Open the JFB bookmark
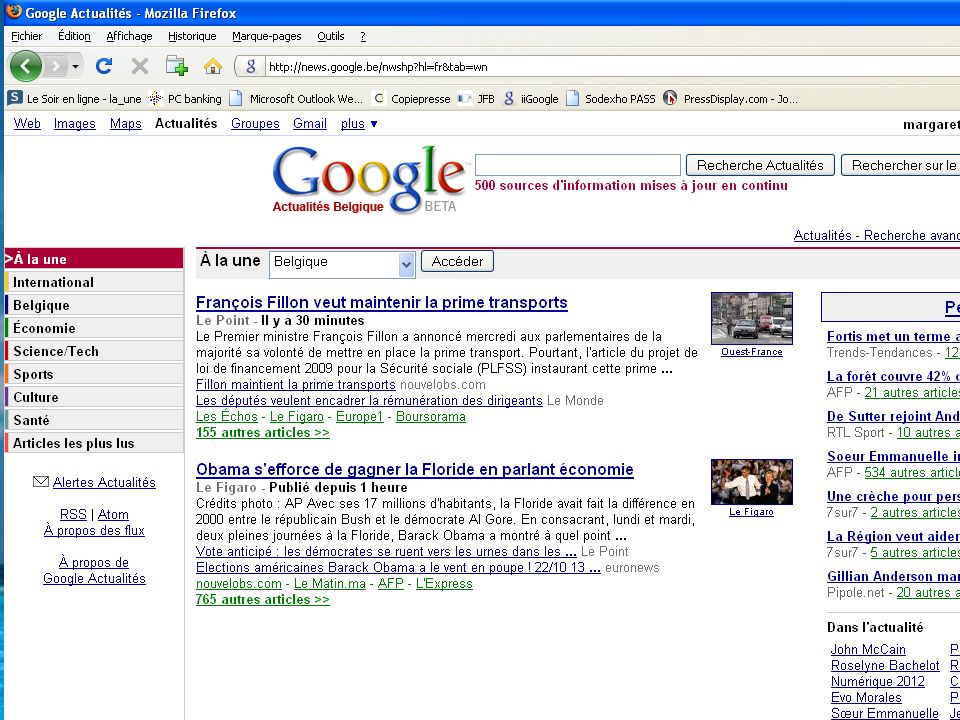The height and width of the screenshot is (720, 960). [x=476, y=99]
